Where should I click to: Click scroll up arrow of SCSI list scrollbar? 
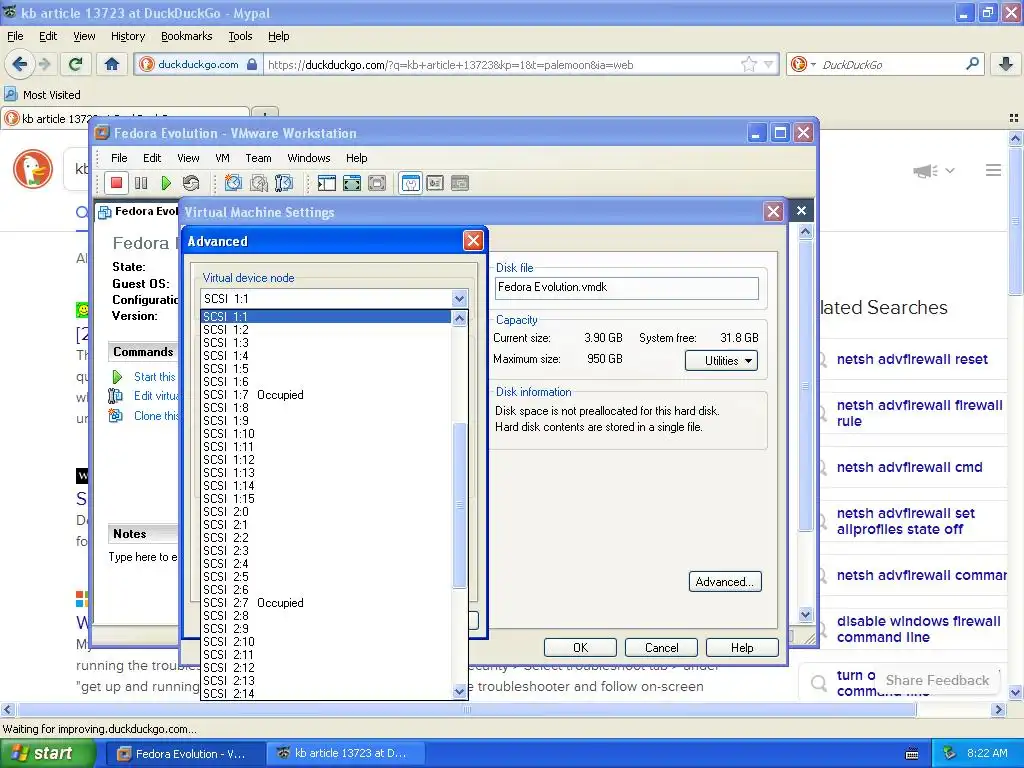tap(459, 318)
